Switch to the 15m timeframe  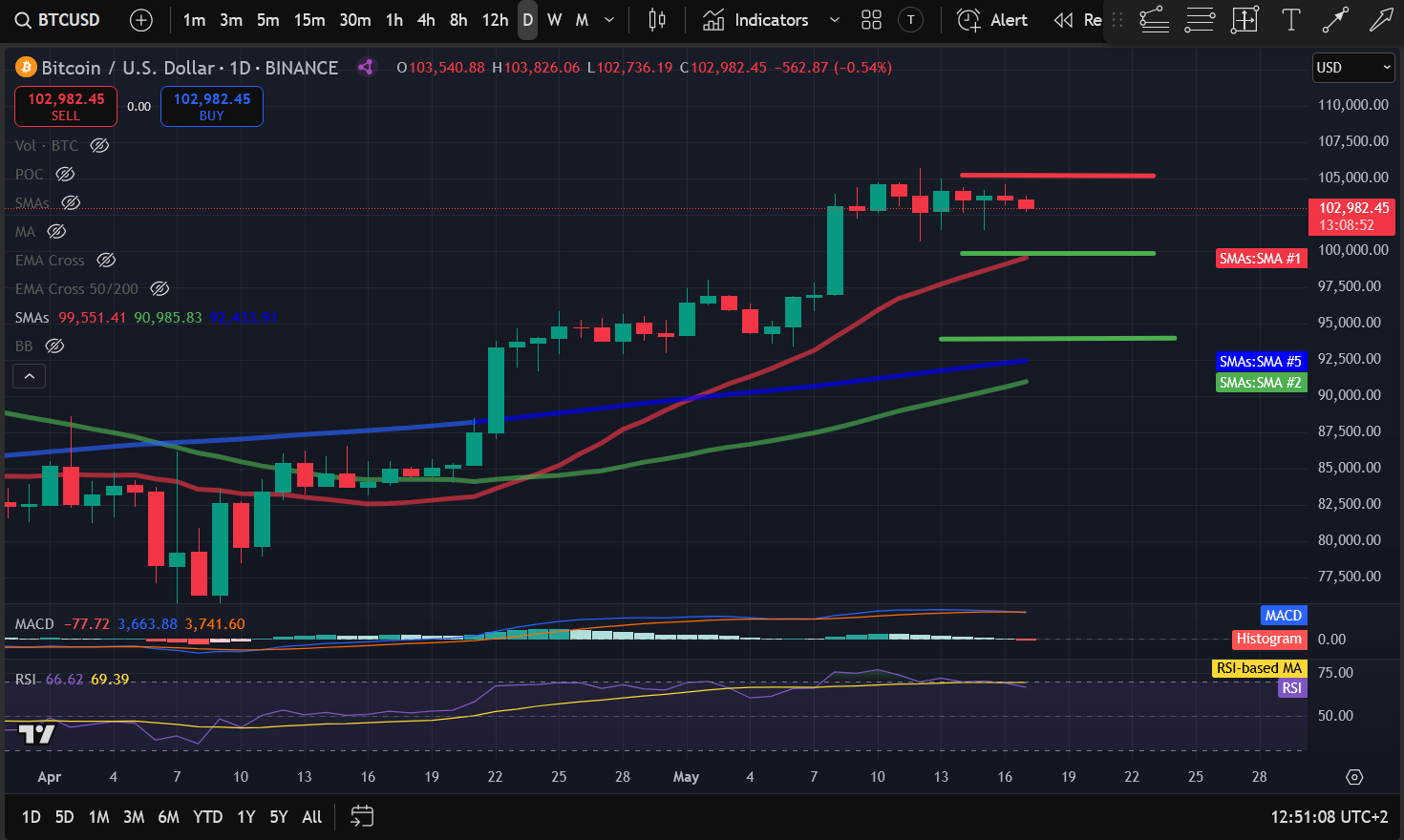point(309,20)
